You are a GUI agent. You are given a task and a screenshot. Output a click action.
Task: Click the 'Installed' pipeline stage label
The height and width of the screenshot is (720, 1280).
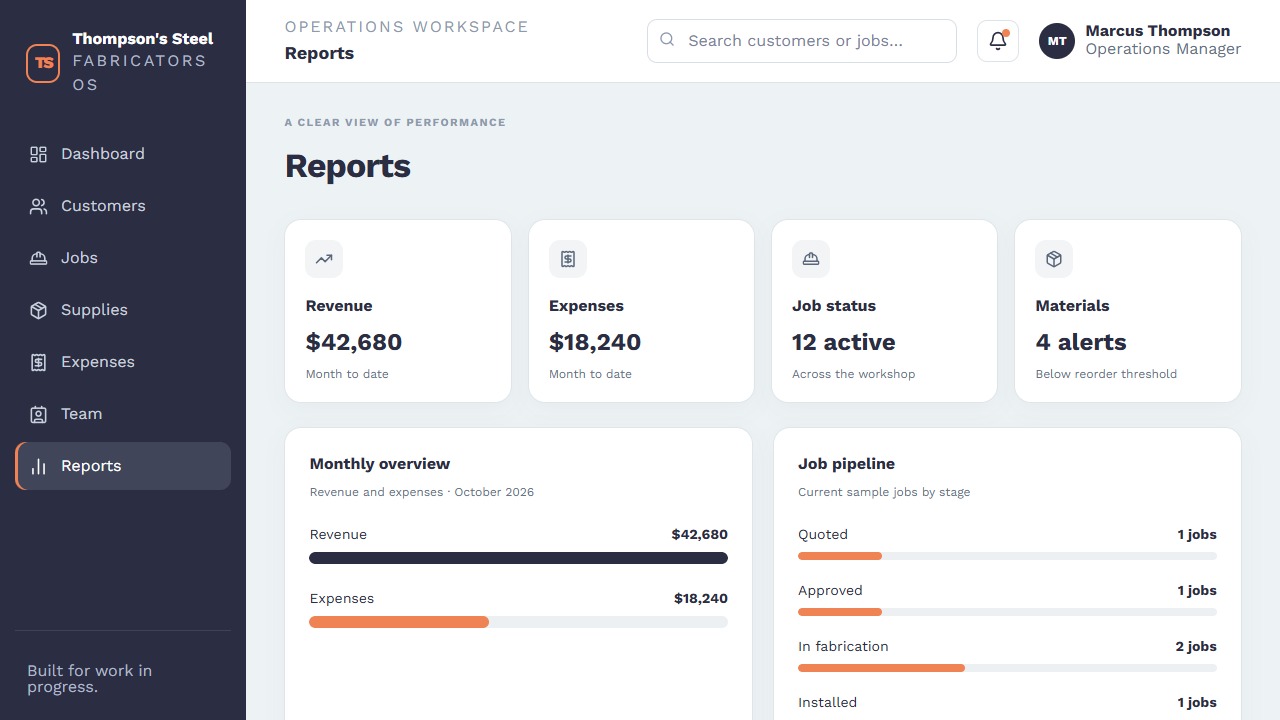click(x=827, y=703)
